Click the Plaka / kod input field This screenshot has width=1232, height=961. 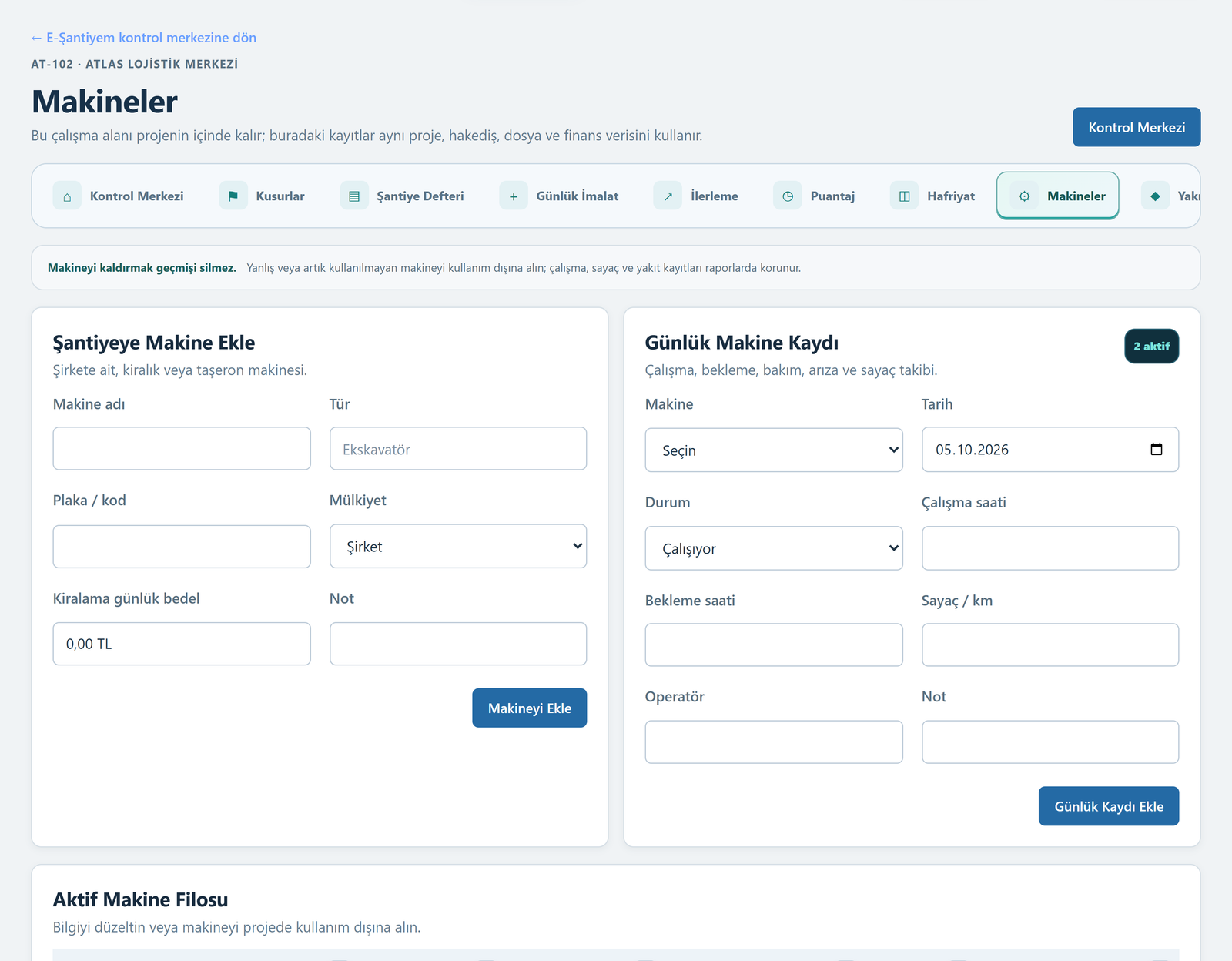pos(182,547)
